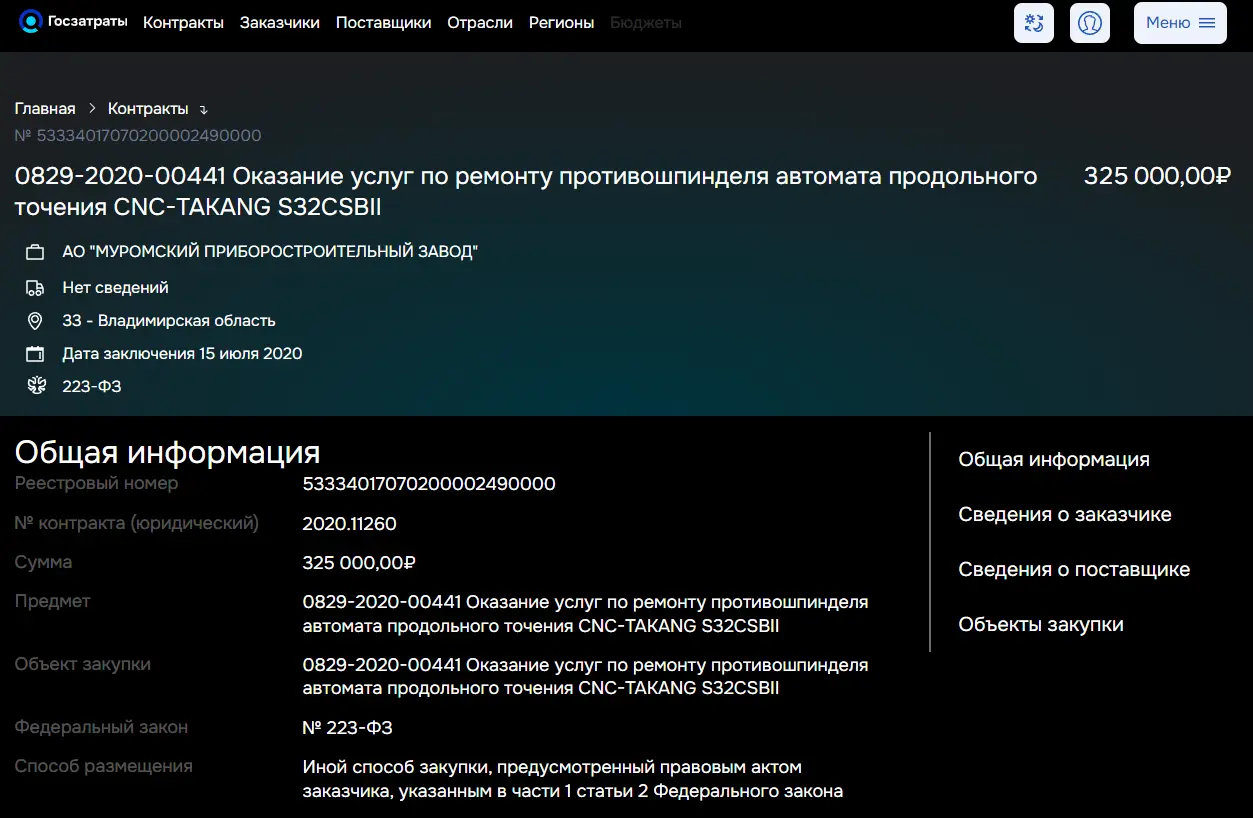1253x818 pixels.
Task: Click the Общая информация section heading
Action: pyautogui.click(x=167, y=452)
